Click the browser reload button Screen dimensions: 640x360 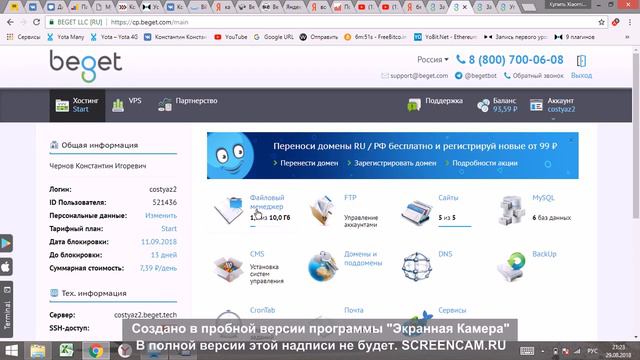(36, 22)
